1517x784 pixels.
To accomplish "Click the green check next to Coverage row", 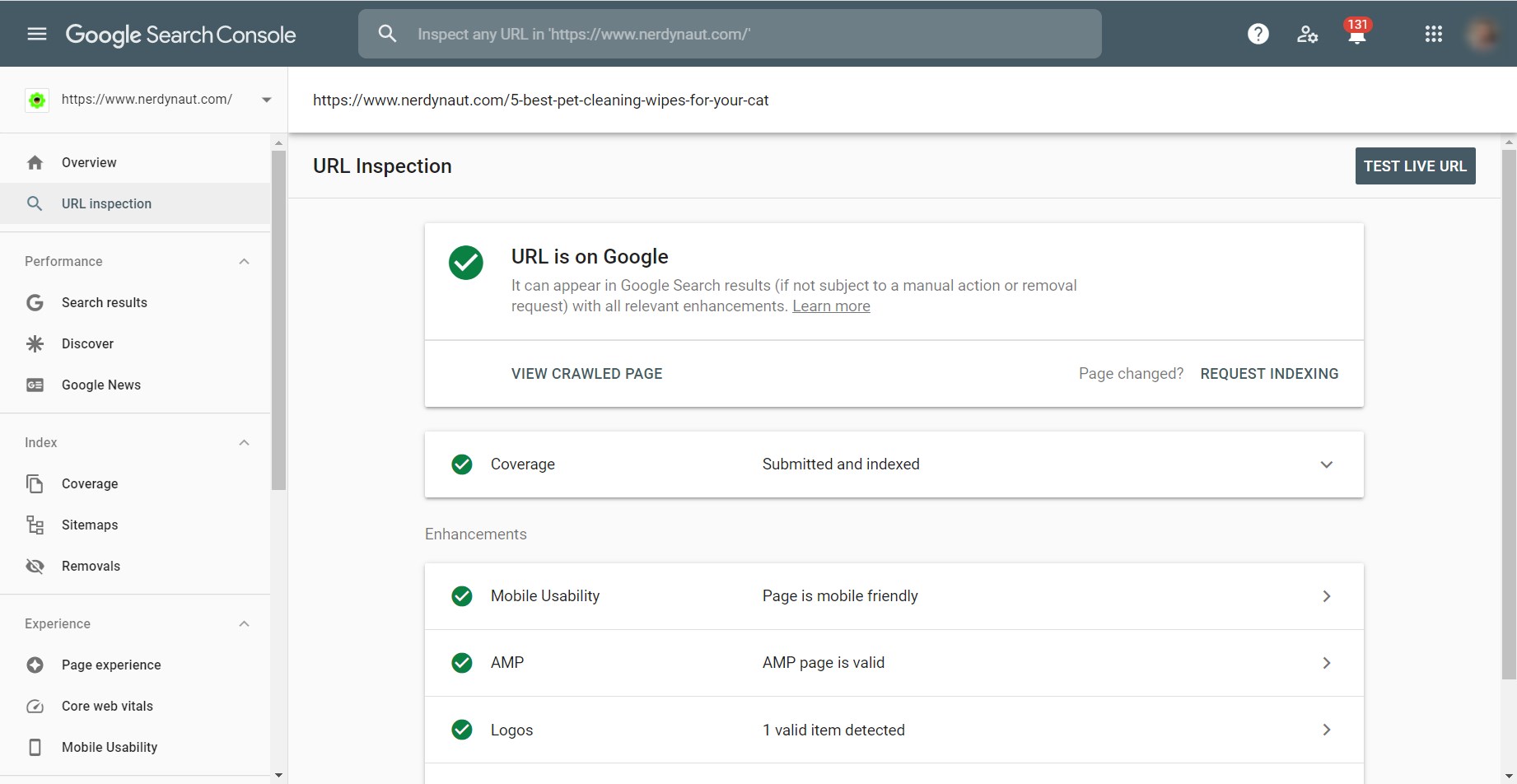I will 462,464.
